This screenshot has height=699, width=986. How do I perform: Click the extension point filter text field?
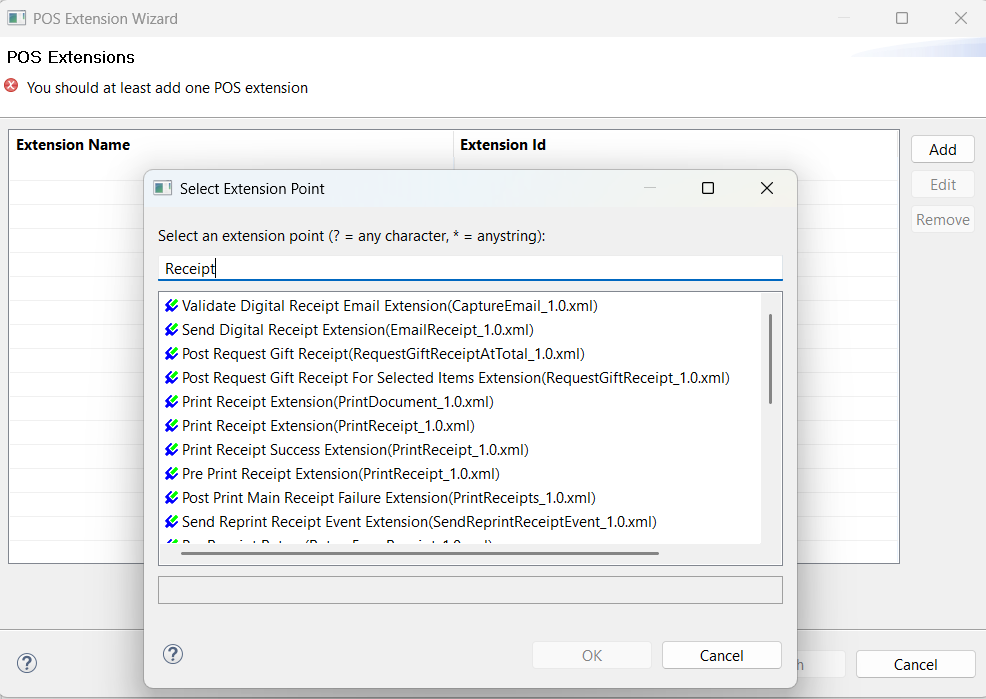click(x=469, y=267)
